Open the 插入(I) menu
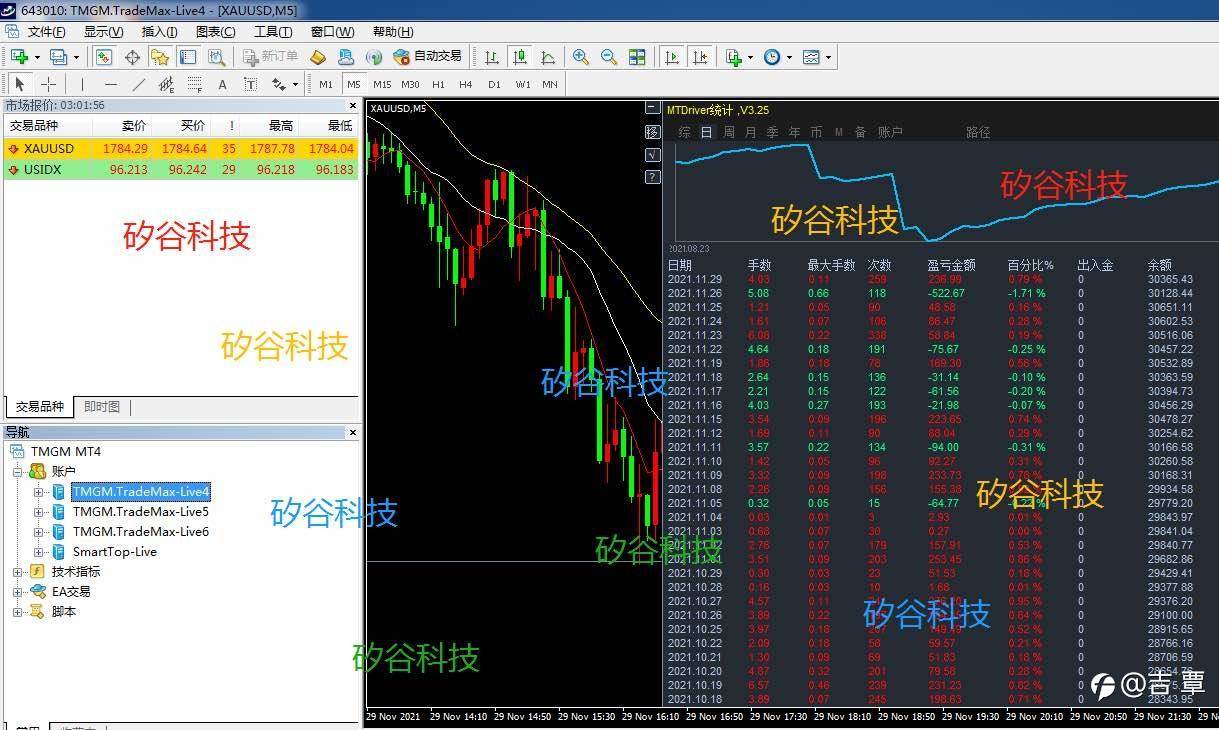This screenshot has height=730, width=1219. point(160,32)
